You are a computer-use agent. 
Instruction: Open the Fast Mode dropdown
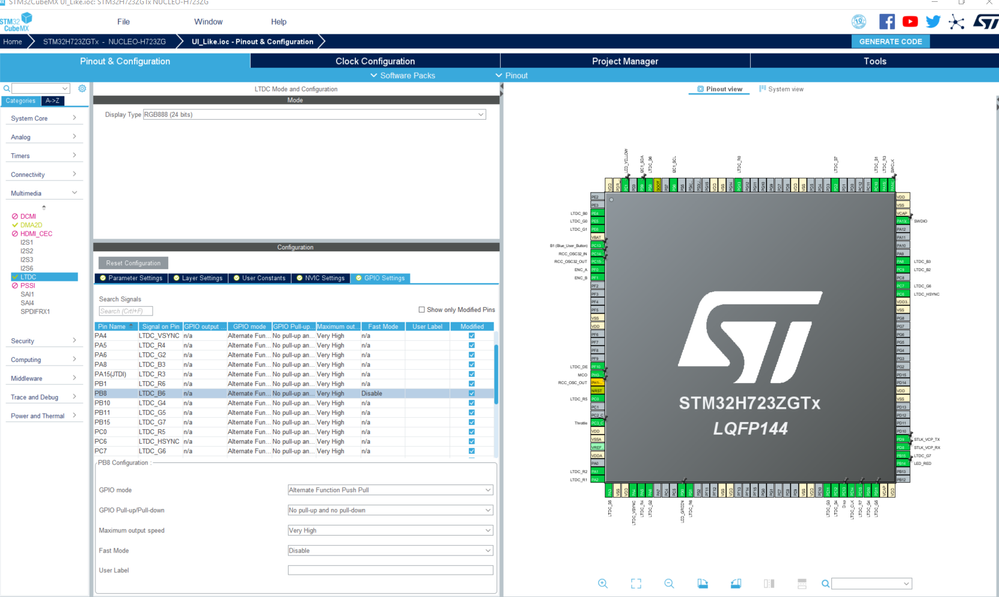390,550
